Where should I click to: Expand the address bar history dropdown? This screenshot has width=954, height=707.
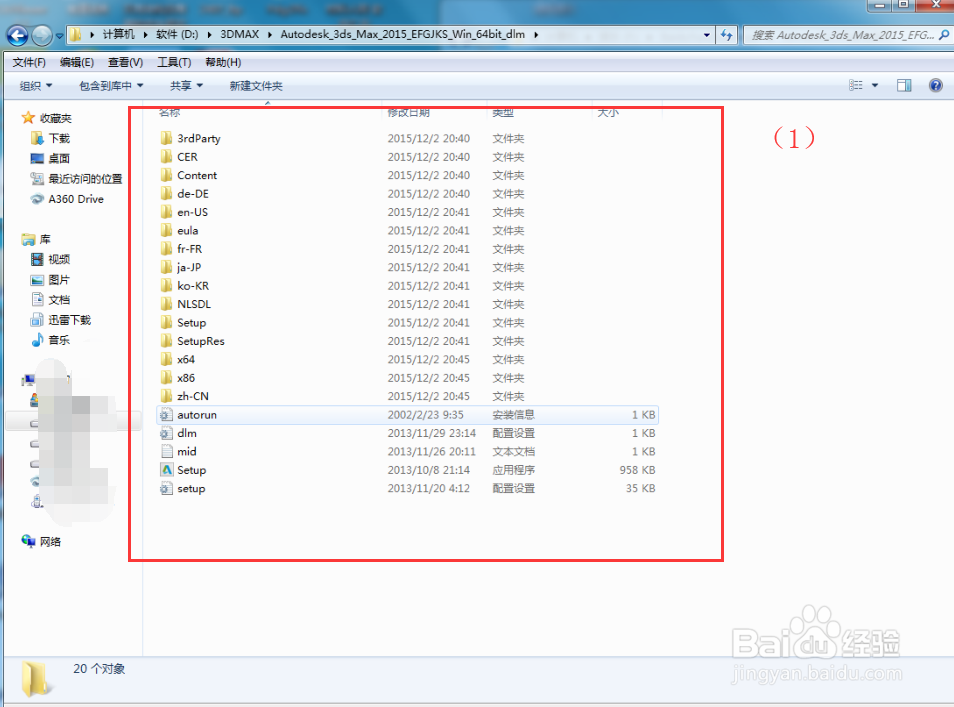tap(706, 35)
